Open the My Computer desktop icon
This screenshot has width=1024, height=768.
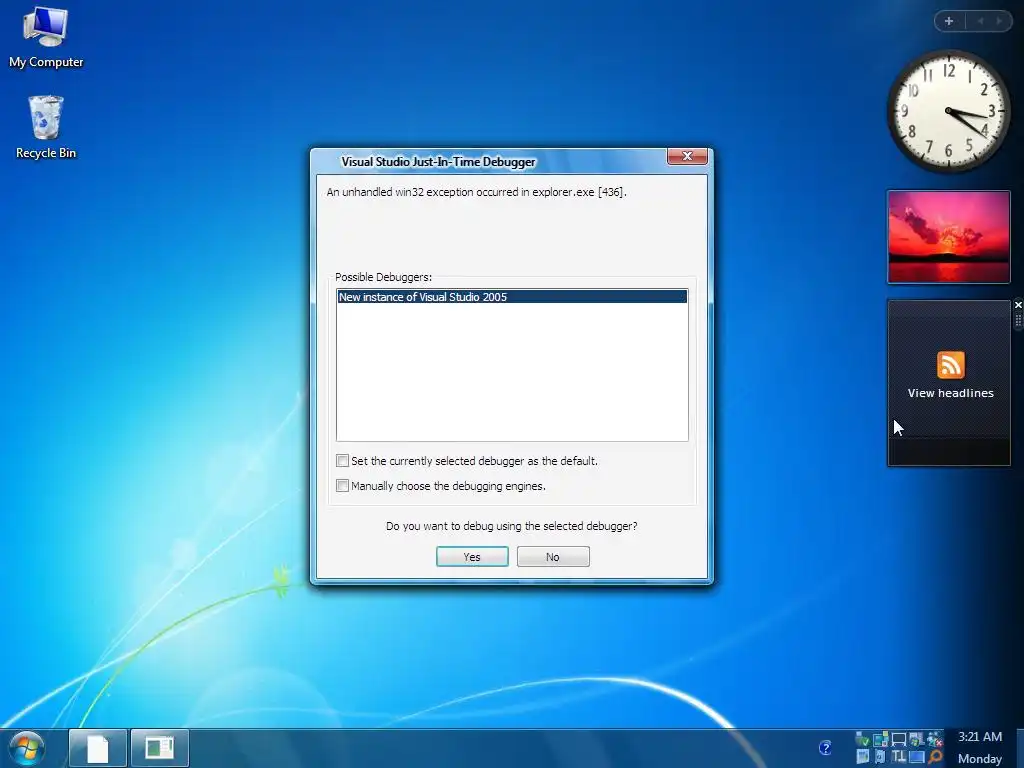point(46,37)
